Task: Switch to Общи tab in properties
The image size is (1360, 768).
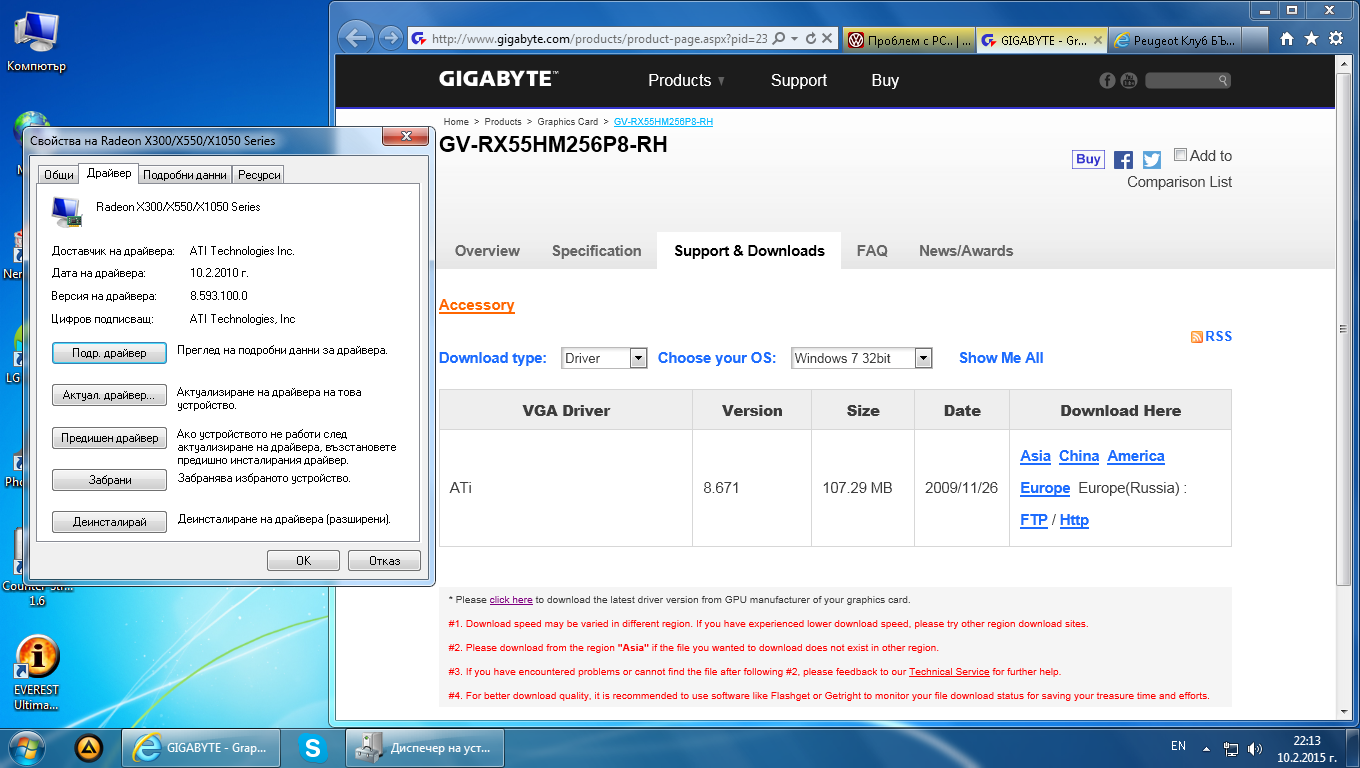Action: pyautogui.click(x=59, y=175)
